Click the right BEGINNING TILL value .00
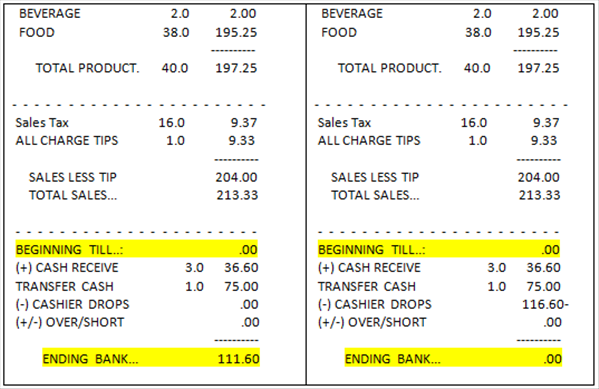599x389 pixels. tap(550, 250)
